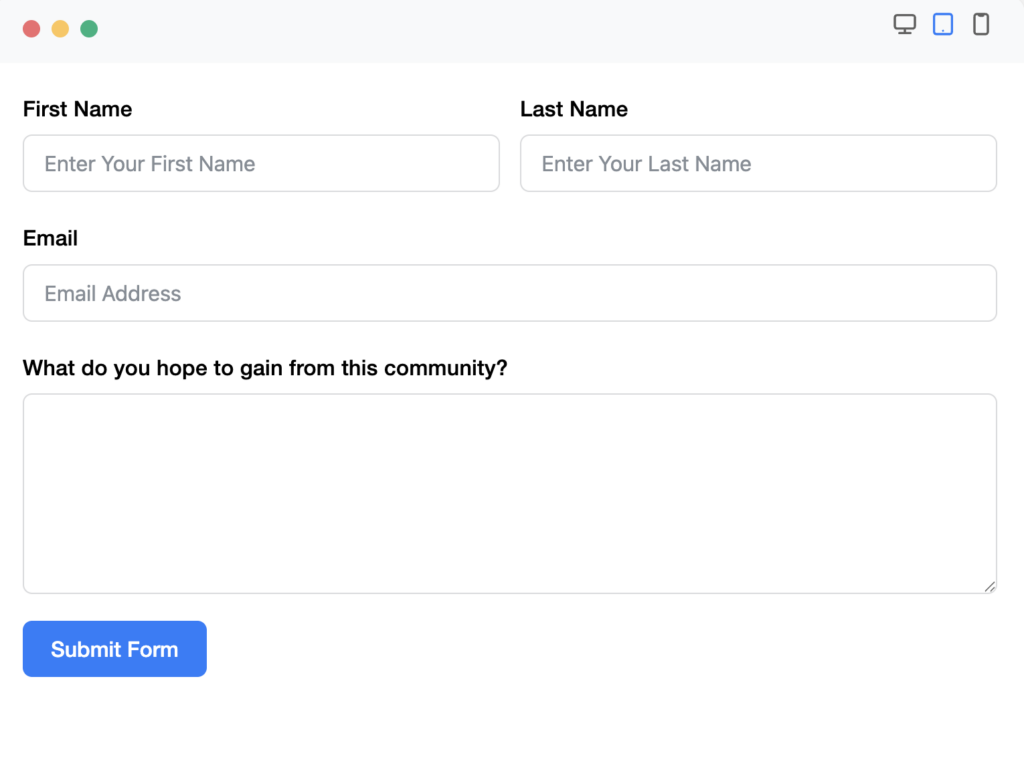The image size is (1024, 784).
Task: Toggle desktop view in the preview switcher
Action: click(905, 23)
